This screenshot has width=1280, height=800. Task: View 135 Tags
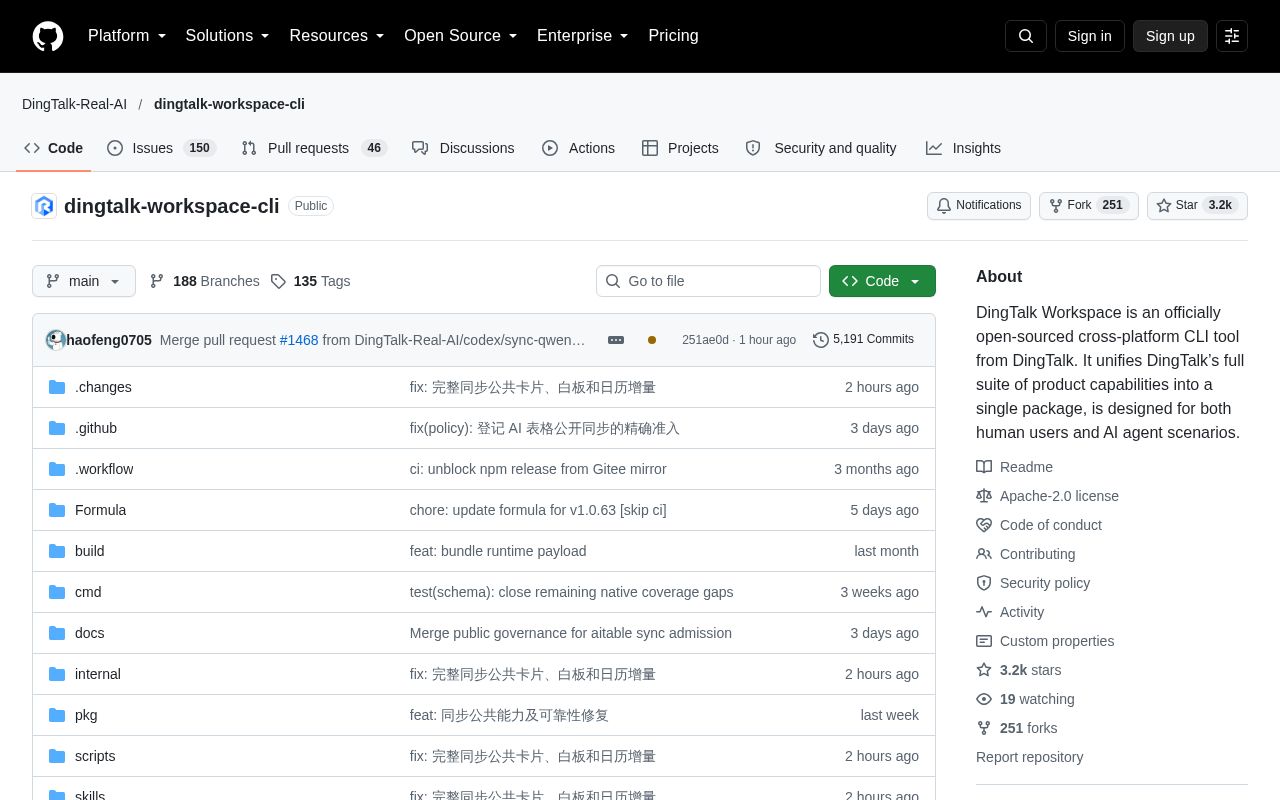pos(311,281)
